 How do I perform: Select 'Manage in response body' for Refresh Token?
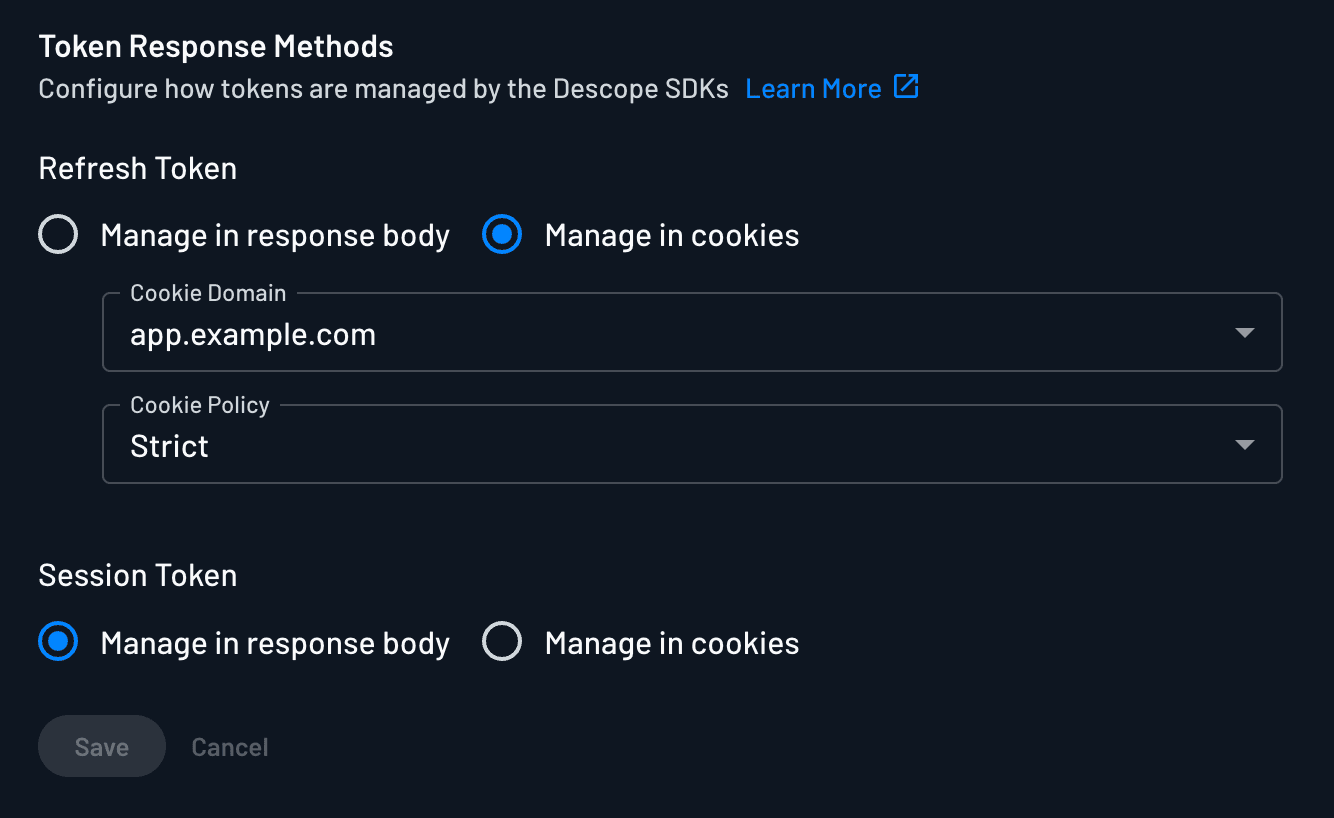[x=58, y=234]
